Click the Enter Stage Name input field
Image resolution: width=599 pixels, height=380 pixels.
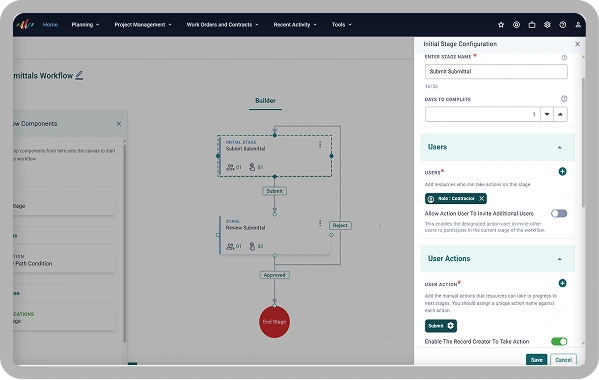click(x=496, y=71)
